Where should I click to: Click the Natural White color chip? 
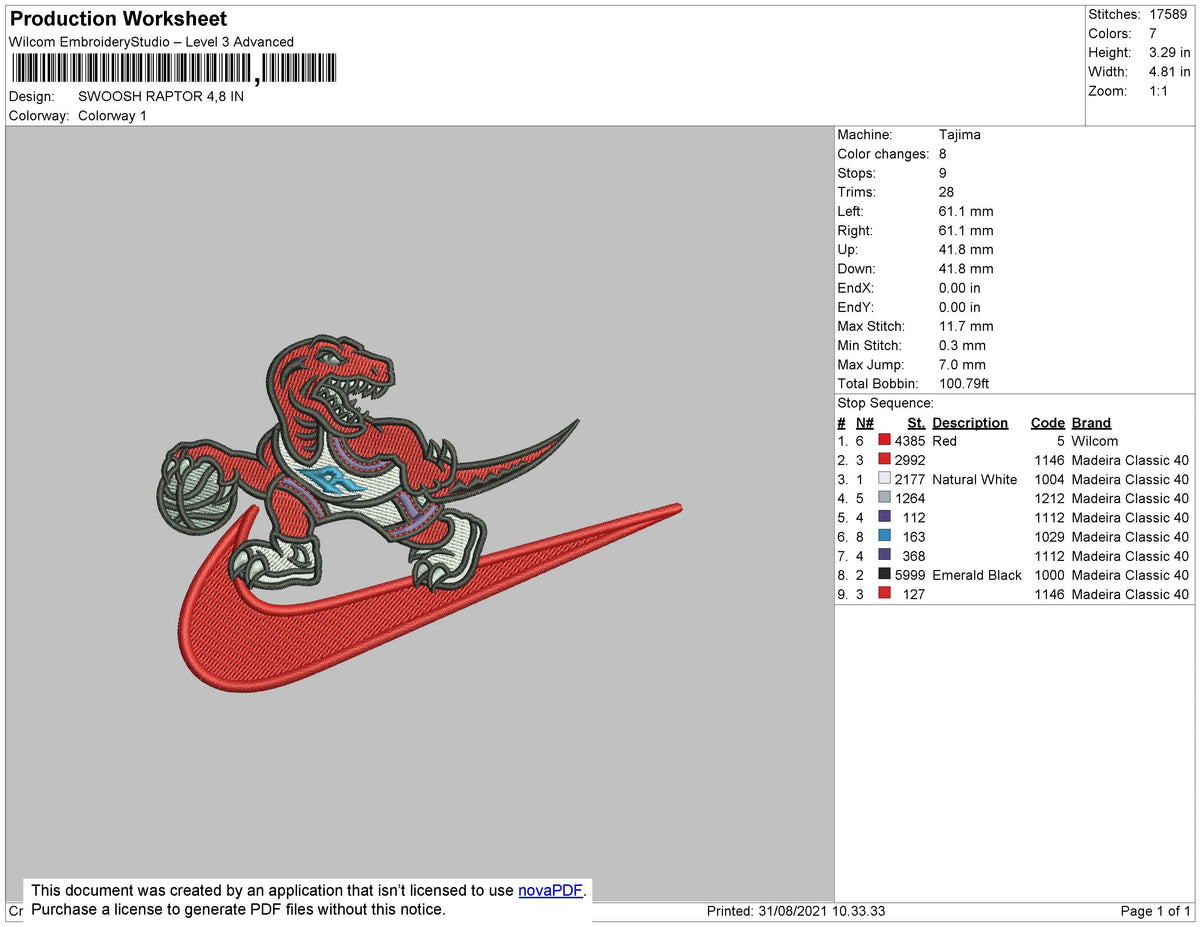(884, 478)
